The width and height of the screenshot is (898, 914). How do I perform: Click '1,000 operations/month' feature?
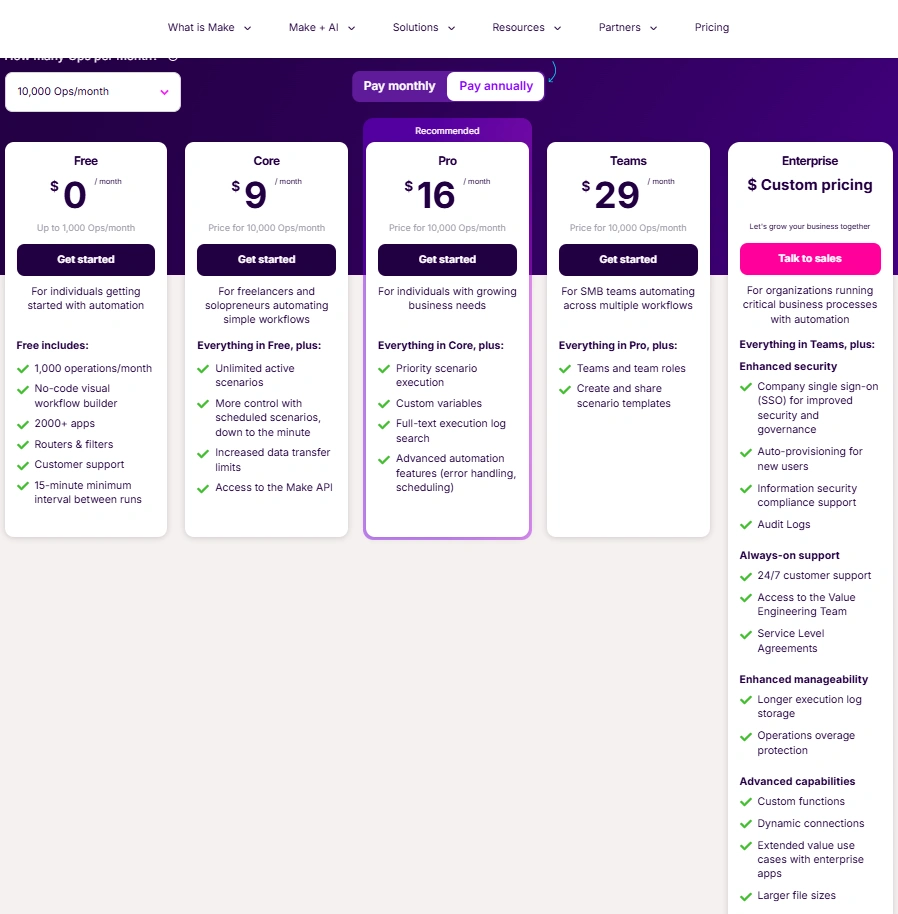(93, 368)
